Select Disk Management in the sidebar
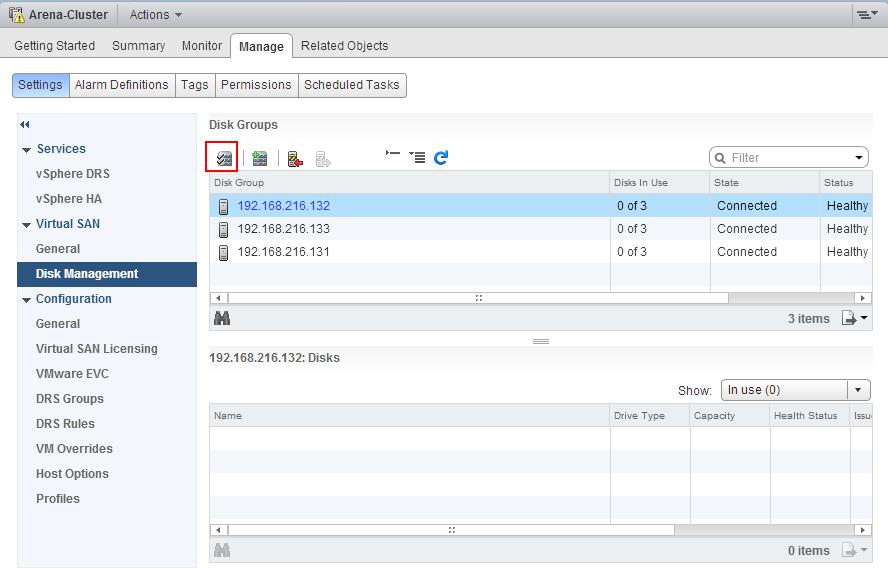The height and width of the screenshot is (569, 888). 107,274
